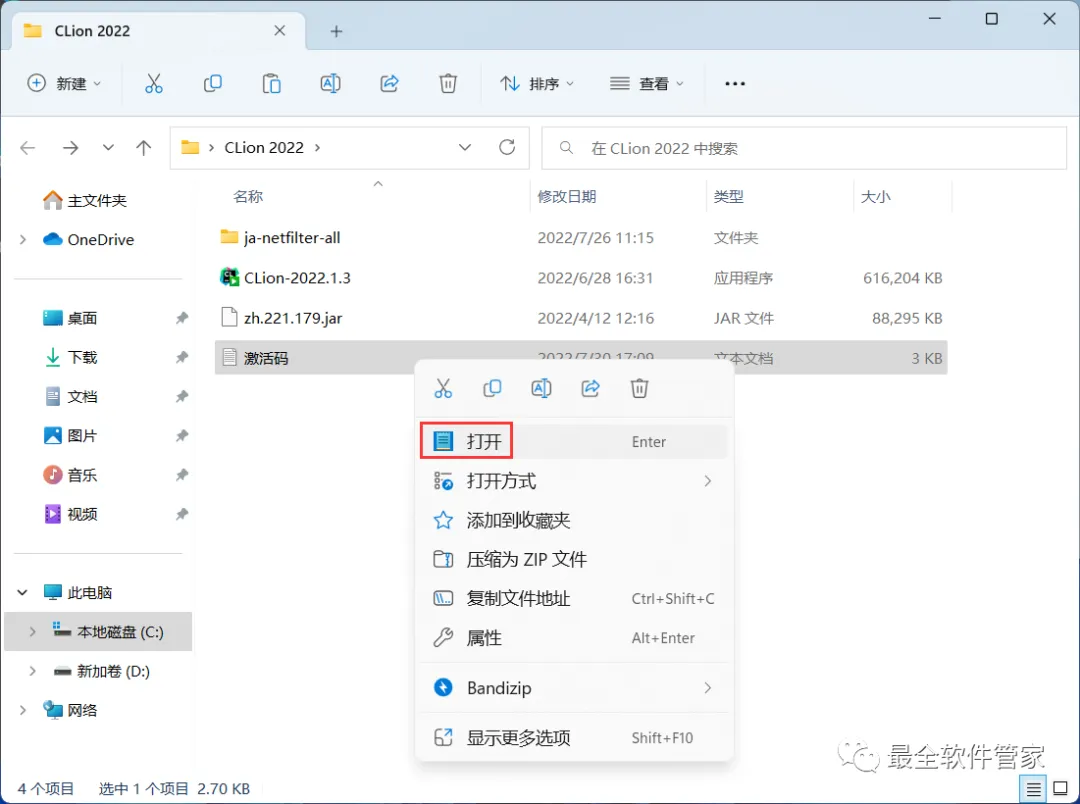Click the search box for CLion 2022
Viewport: 1080px width, 804px height.
(804, 148)
